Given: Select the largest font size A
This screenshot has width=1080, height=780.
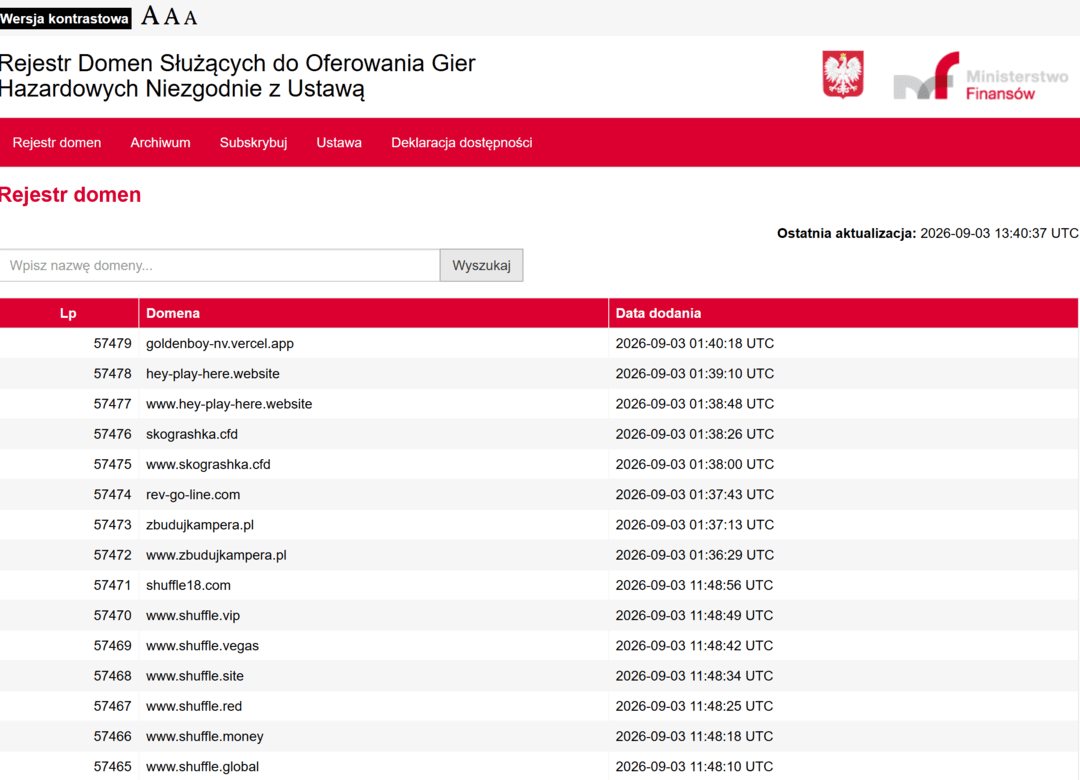Looking at the screenshot, I should coord(150,15).
